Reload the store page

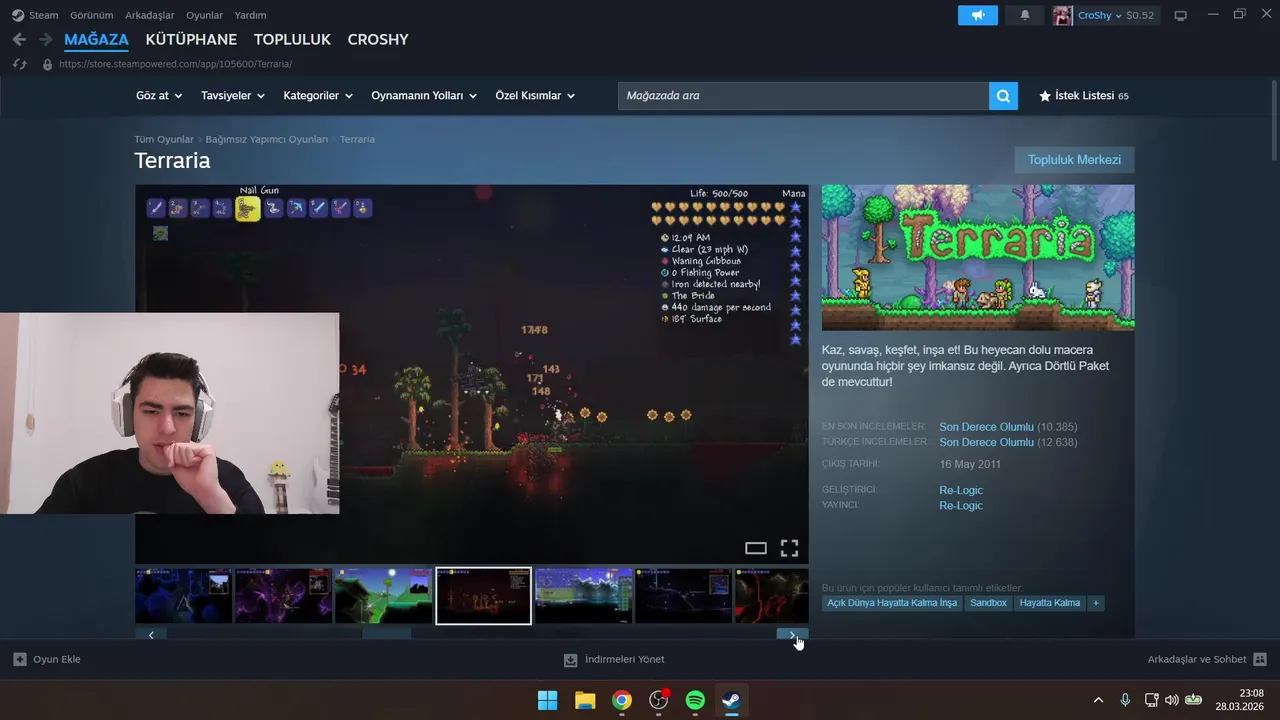click(19, 64)
